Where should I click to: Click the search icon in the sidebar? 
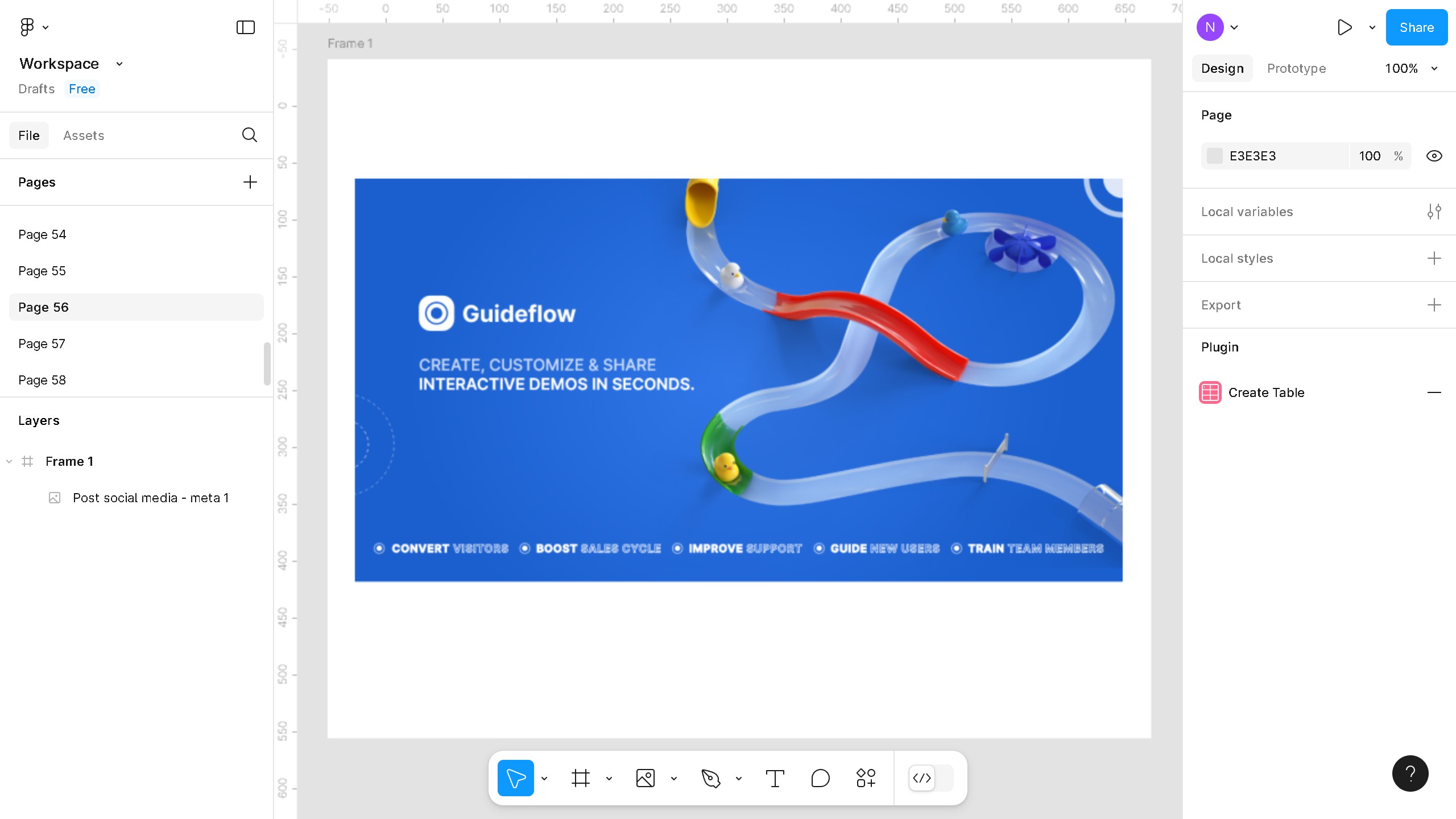pyautogui.click(x=250, y=135)
